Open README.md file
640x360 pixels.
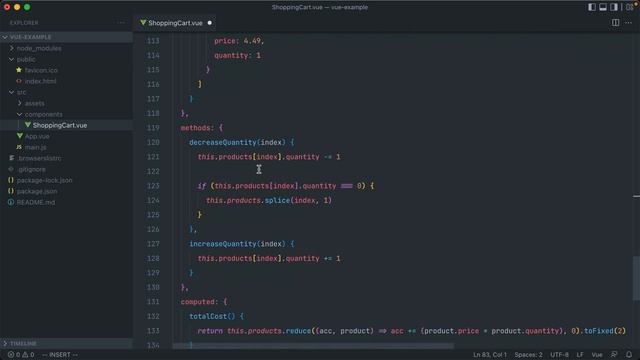tap(36, 202)
